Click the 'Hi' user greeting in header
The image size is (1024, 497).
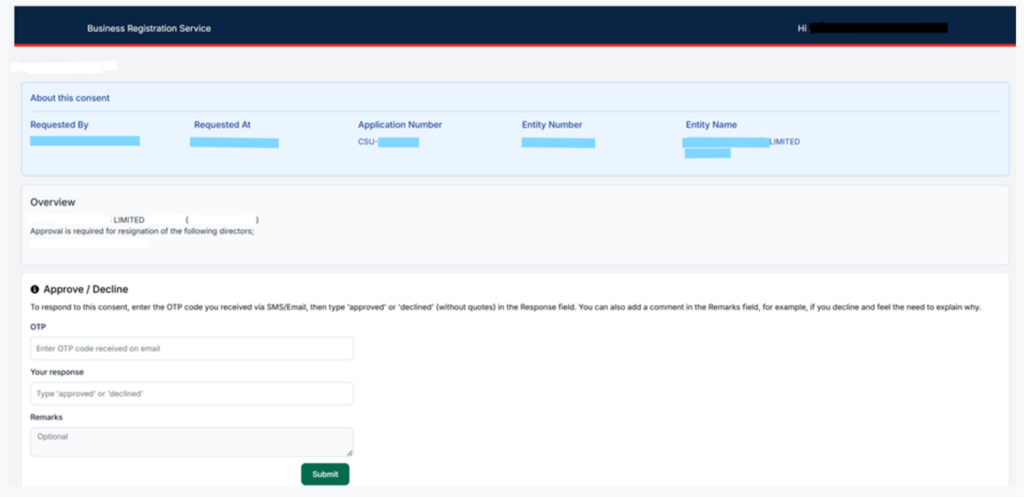click(x=802, y=29)
